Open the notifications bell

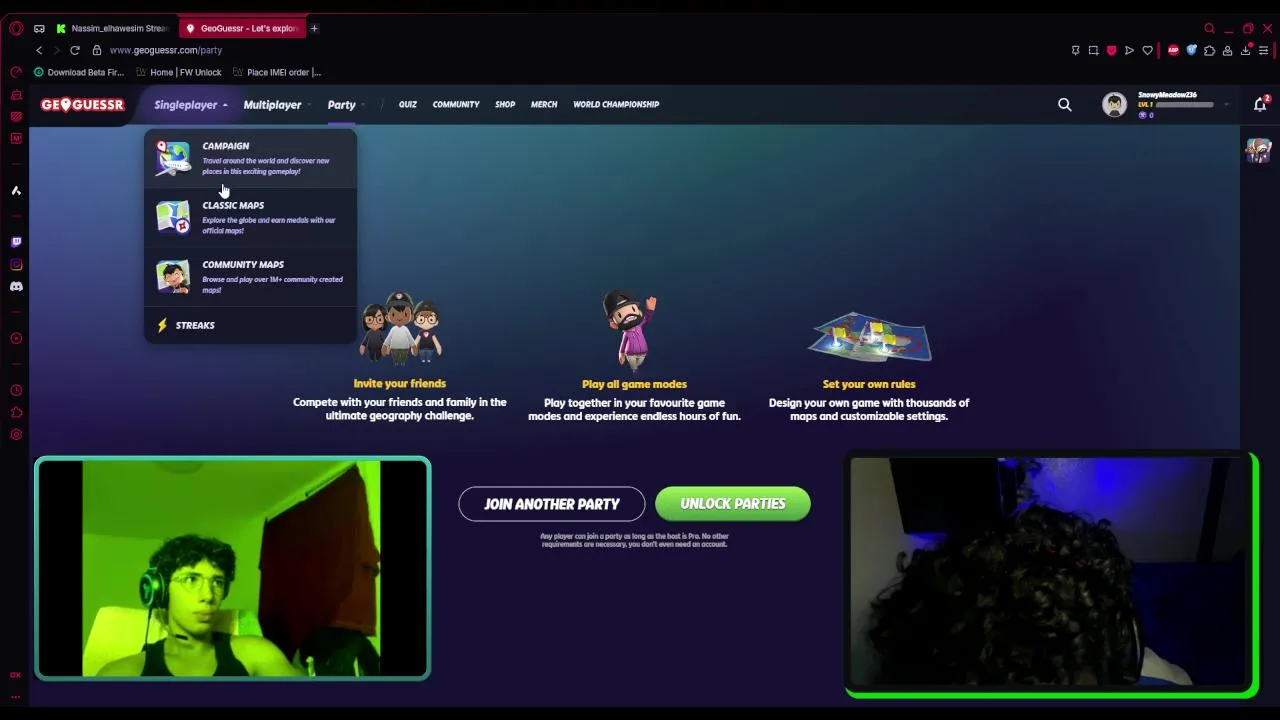coord(1260,104)
